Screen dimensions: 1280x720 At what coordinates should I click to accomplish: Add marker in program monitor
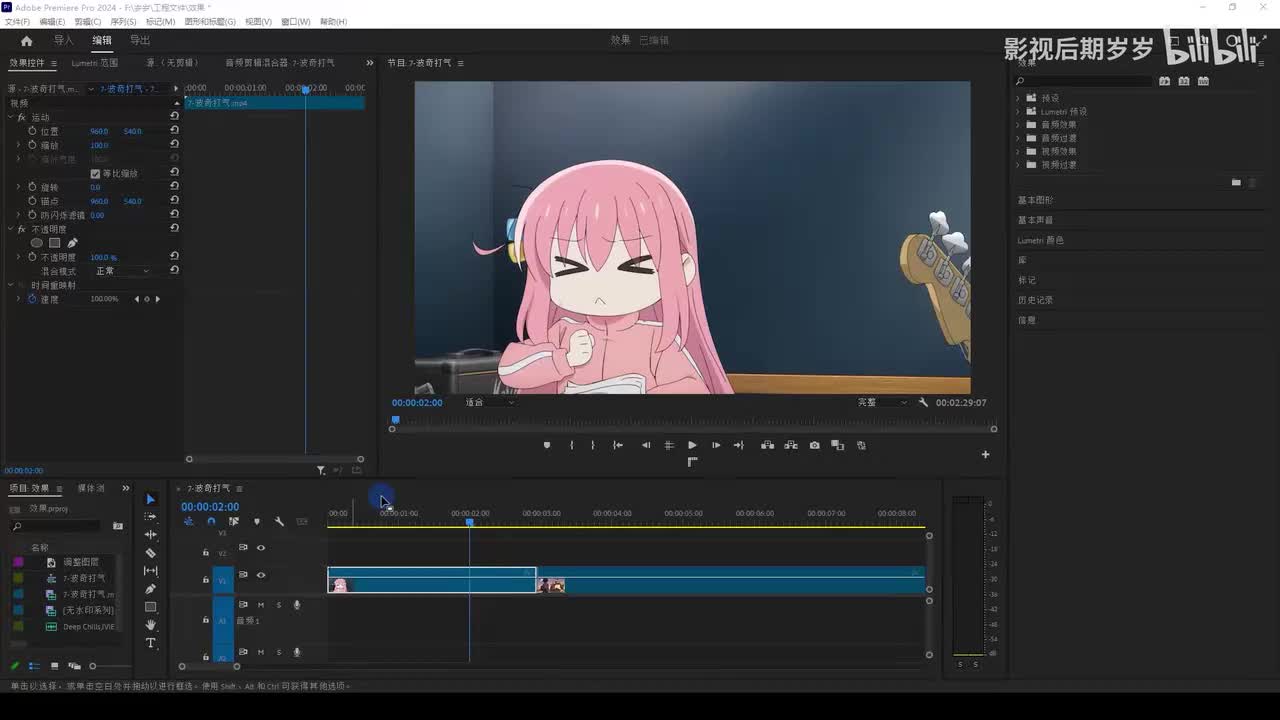(546, 445)
